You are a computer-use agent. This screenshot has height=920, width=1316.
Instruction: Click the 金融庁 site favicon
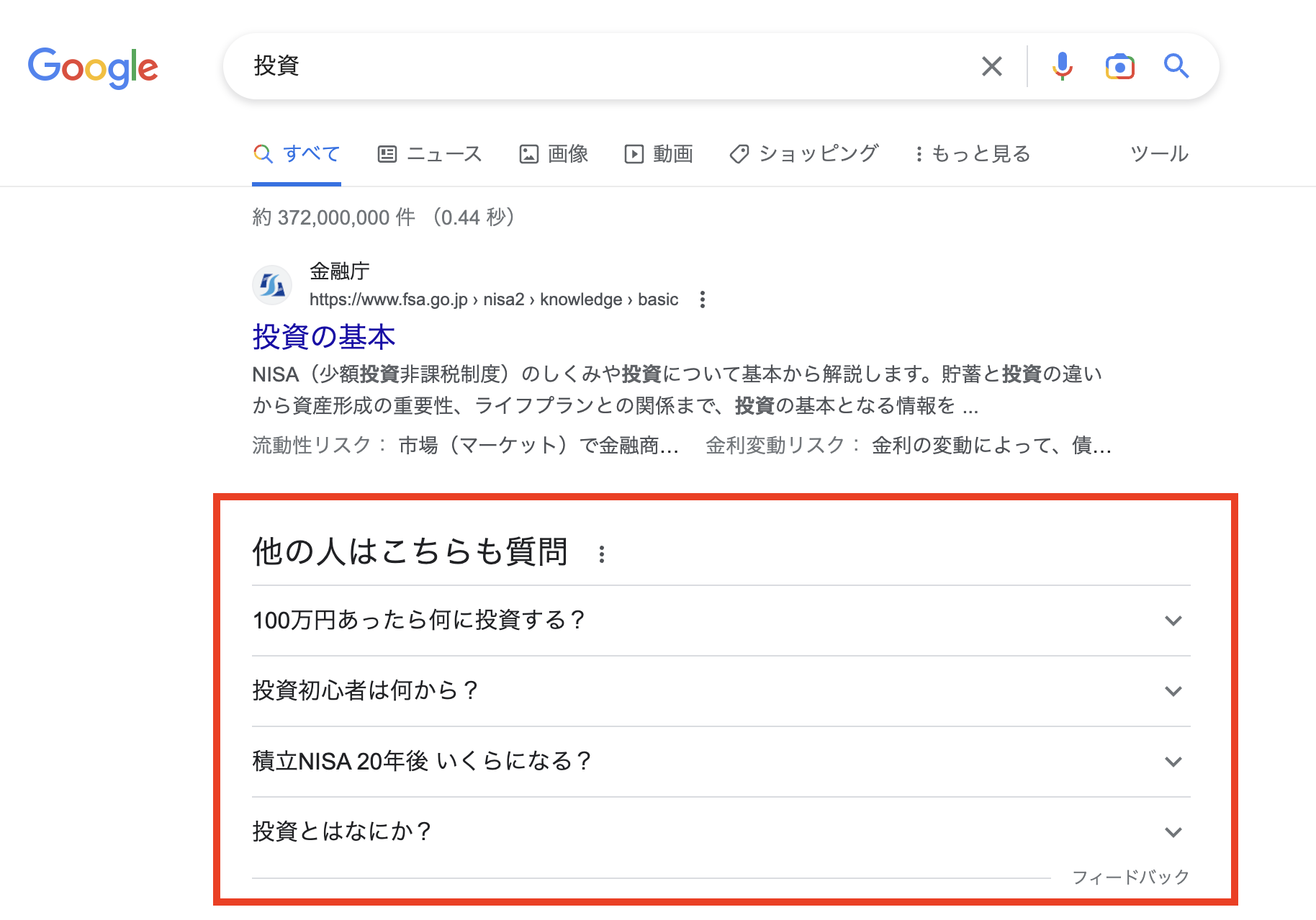[x=271, y=285]
